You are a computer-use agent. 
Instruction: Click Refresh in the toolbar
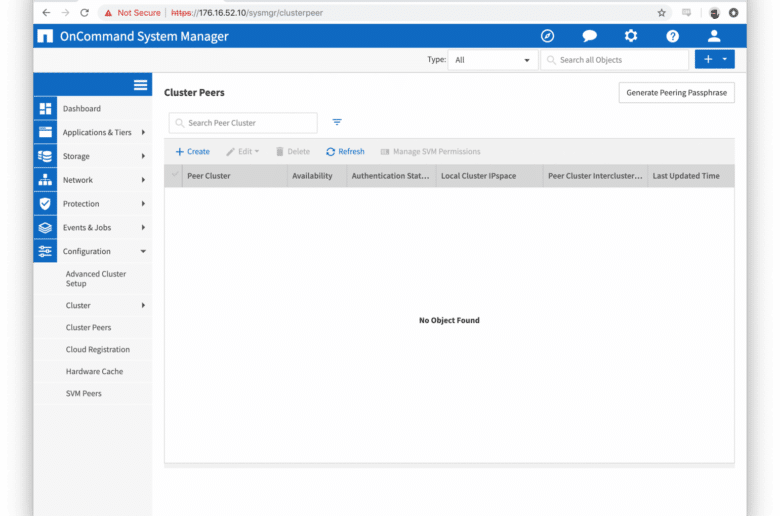(x=345, y=152)
